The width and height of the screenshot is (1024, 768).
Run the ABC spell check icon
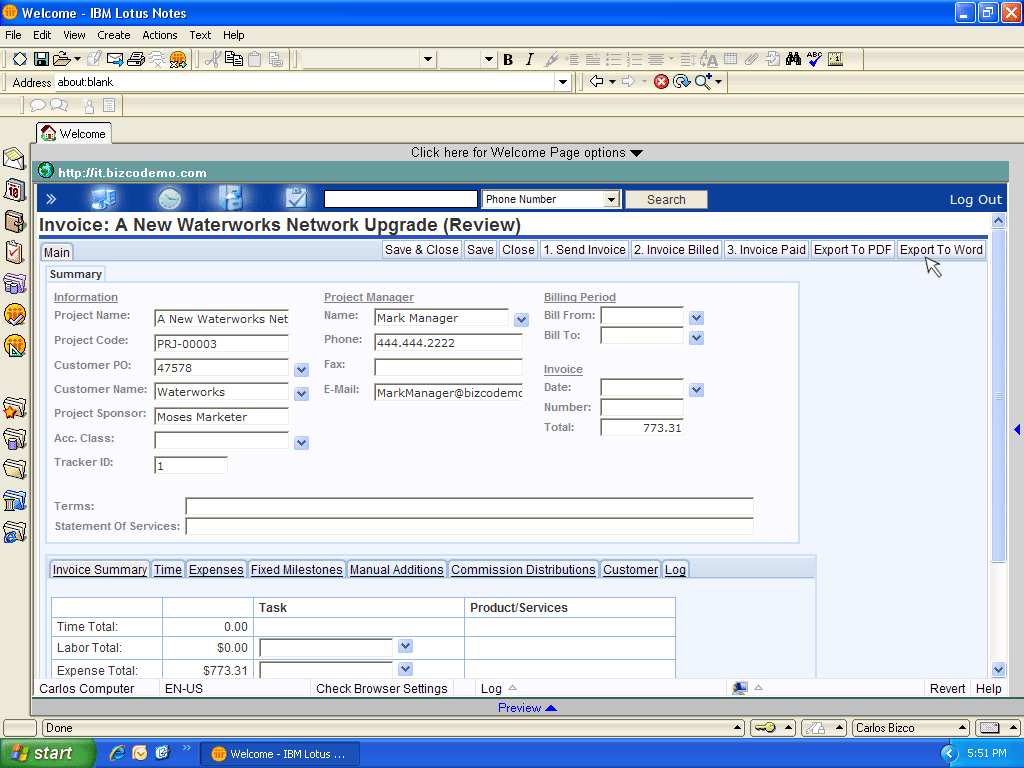click(x=814, y=59)
